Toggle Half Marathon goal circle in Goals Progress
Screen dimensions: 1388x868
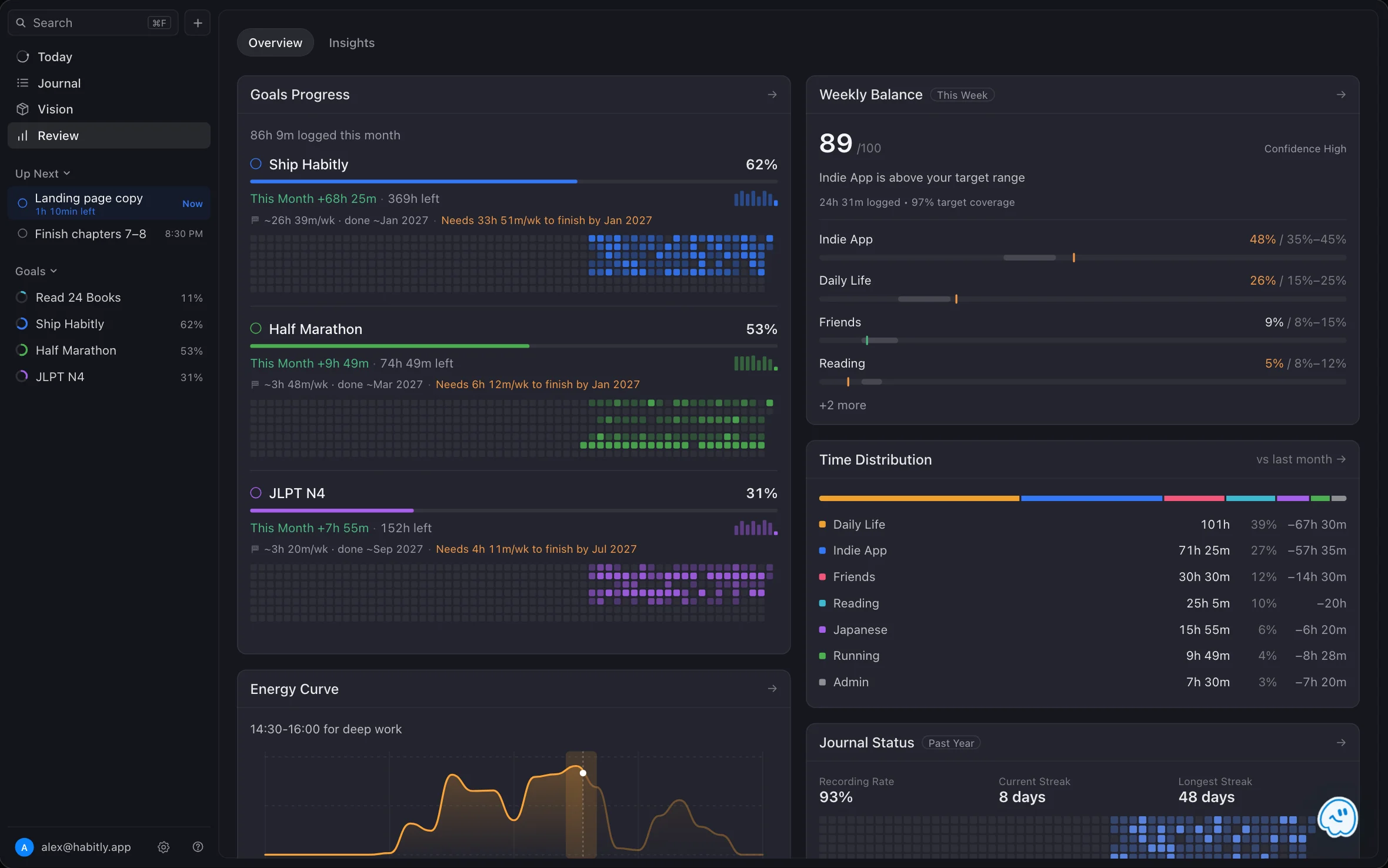[256, 329]
